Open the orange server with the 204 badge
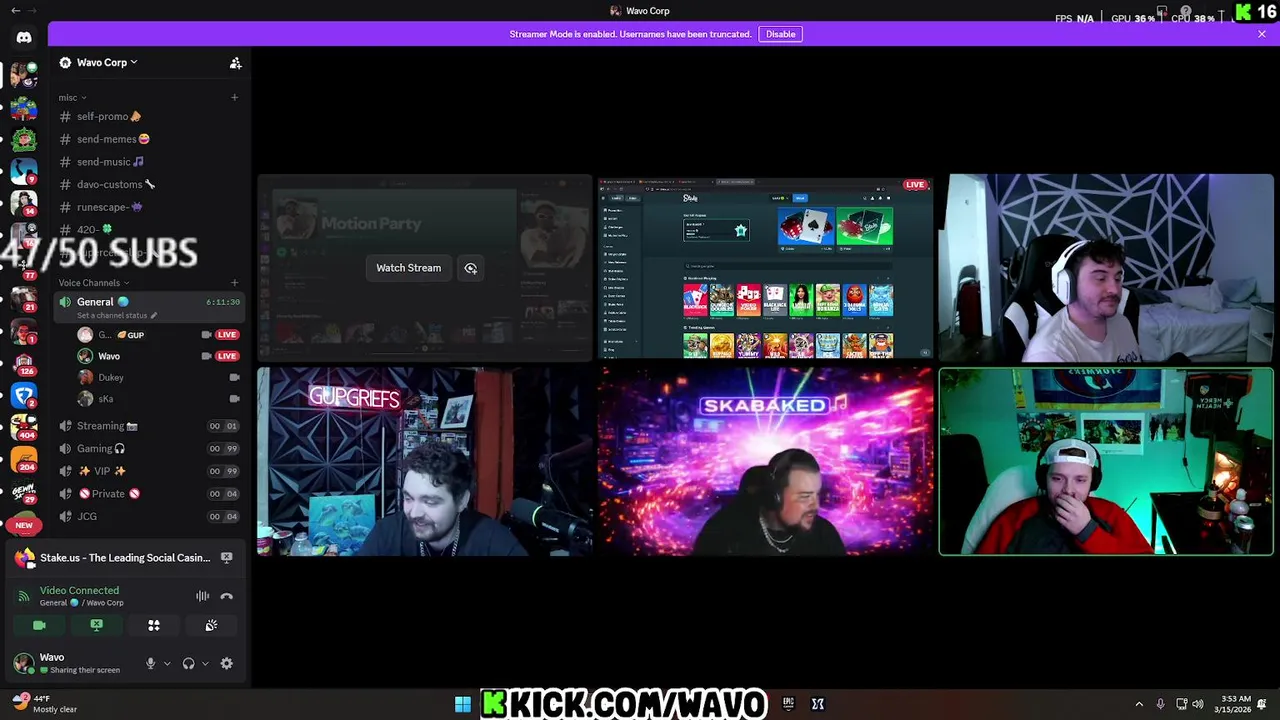The image size is (1280, 720). pyautogui.click(x=24, y=460)
